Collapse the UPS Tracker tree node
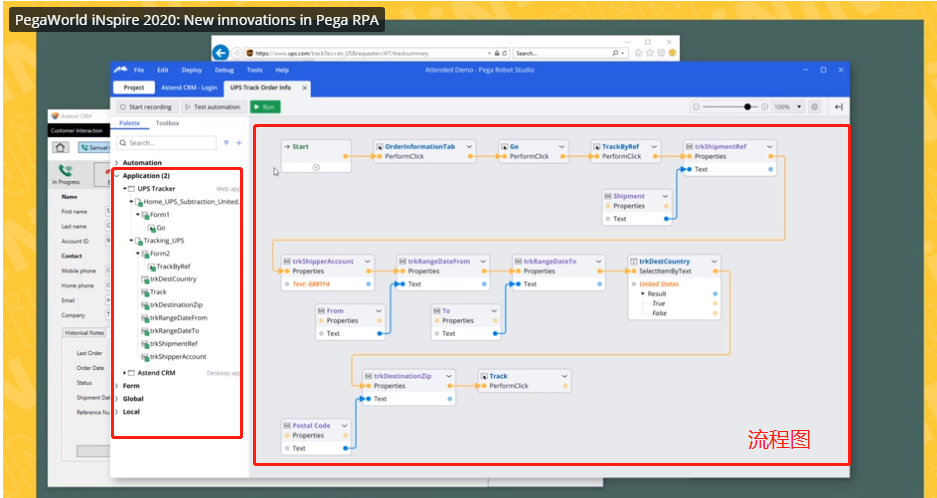The image size is (937, 498). [x=125, y=189]
